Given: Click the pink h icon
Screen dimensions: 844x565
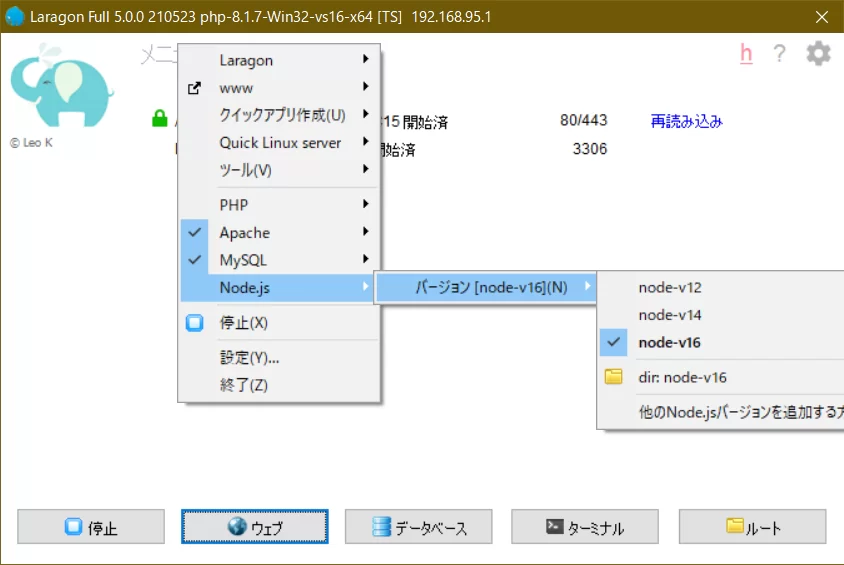Looking at the screenshot, I should pos(746,53).
